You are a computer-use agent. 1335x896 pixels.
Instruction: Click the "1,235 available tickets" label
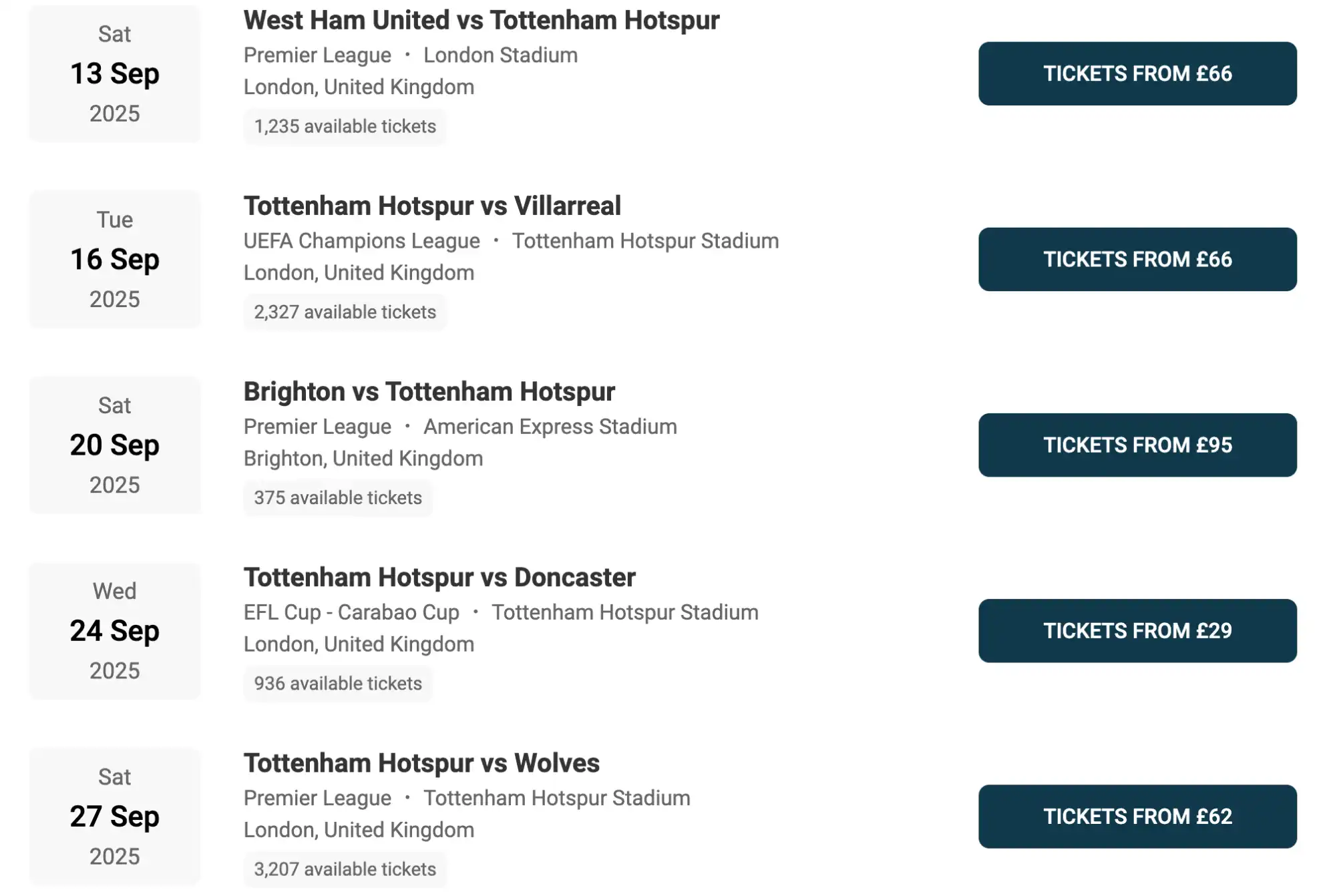click(x=345, y=126)
